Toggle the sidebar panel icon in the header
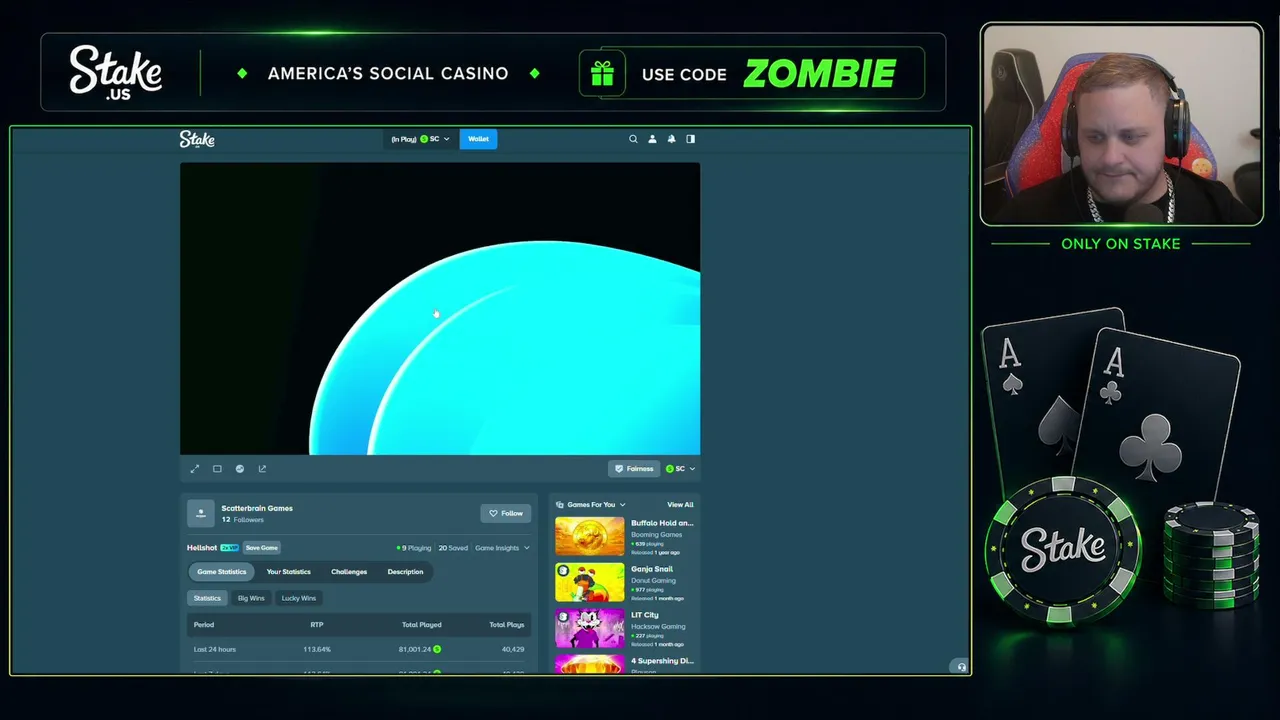 (690, 139)
